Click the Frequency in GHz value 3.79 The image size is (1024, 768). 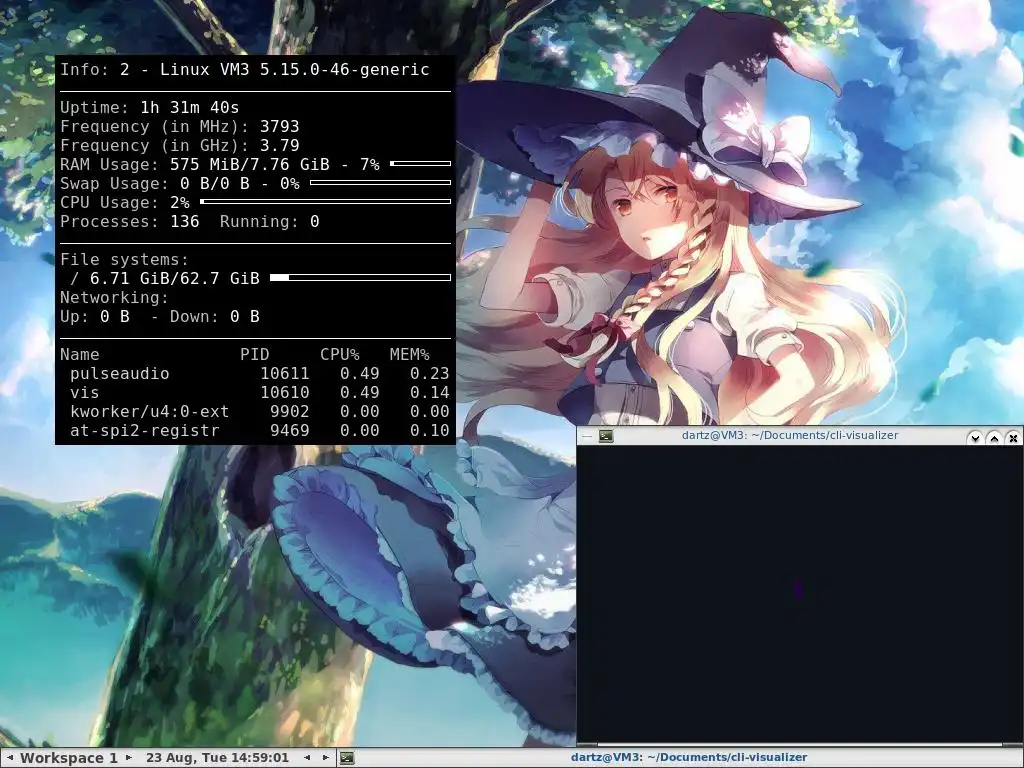point(280,145)
